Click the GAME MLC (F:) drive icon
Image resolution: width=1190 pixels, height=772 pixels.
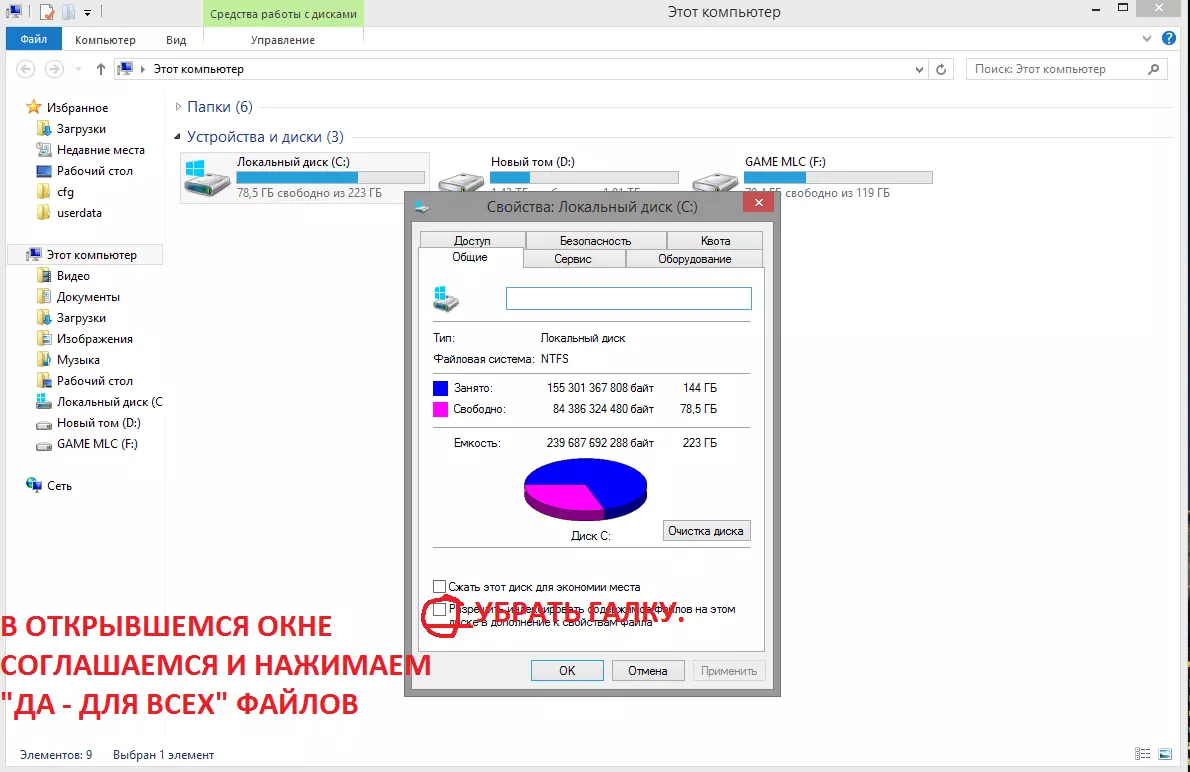(x=715, y=181)
